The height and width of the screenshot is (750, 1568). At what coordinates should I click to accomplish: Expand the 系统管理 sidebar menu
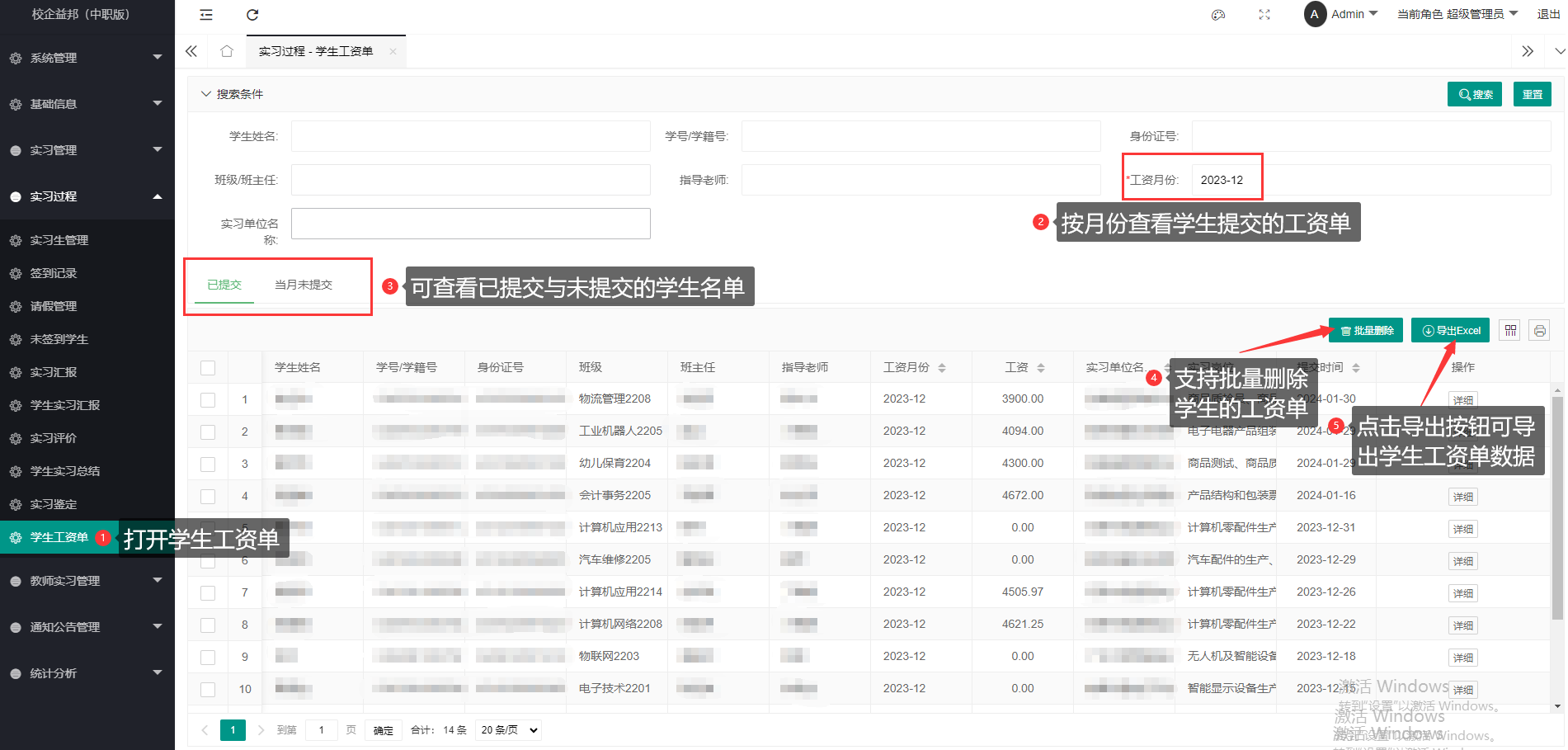[x=87, y=58]
